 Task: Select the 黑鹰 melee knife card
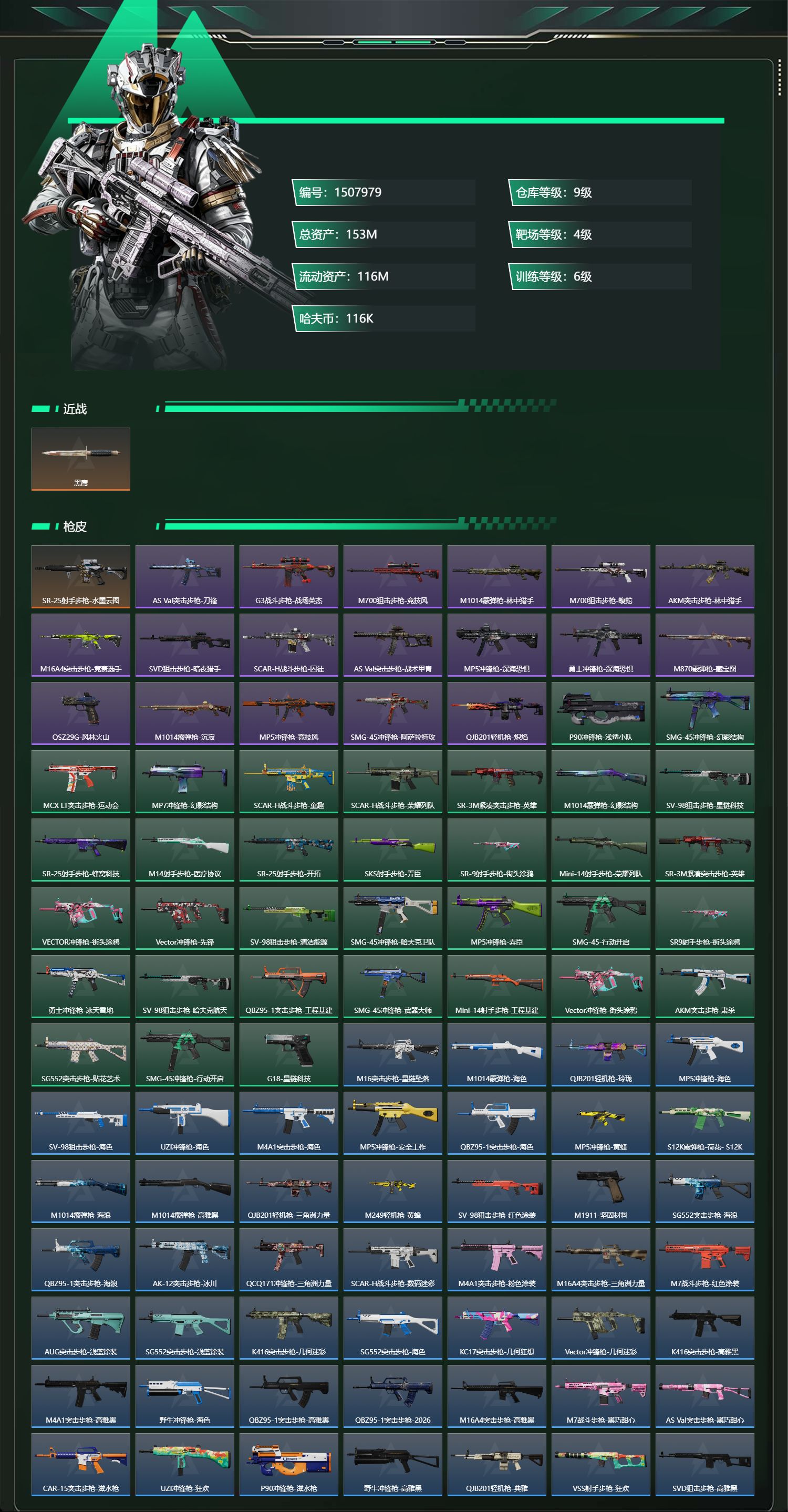(x=81, y=459)
